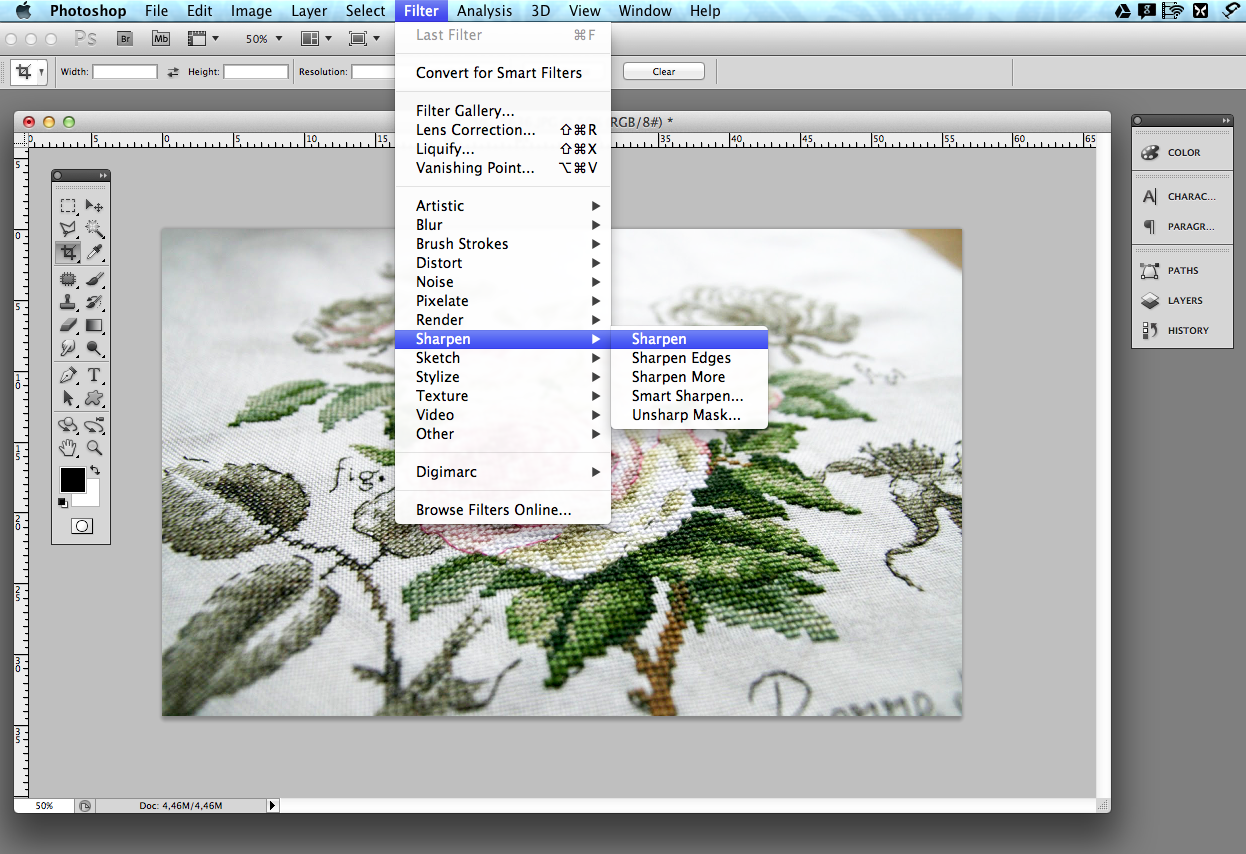Image resolution: width=1246 pixels, height=854 pixels.
Task: Open Filter Gallery
Action: click(502, 111)
